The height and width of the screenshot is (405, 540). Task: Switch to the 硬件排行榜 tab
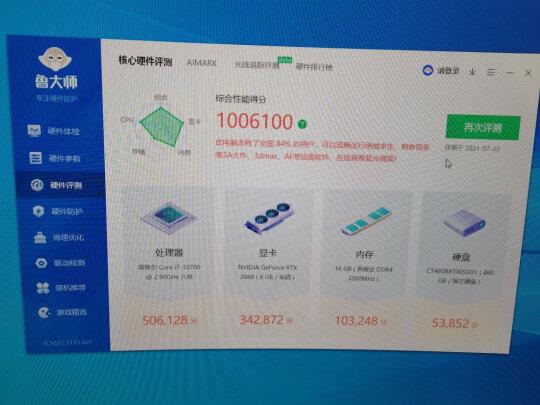(x=314, y=67)
